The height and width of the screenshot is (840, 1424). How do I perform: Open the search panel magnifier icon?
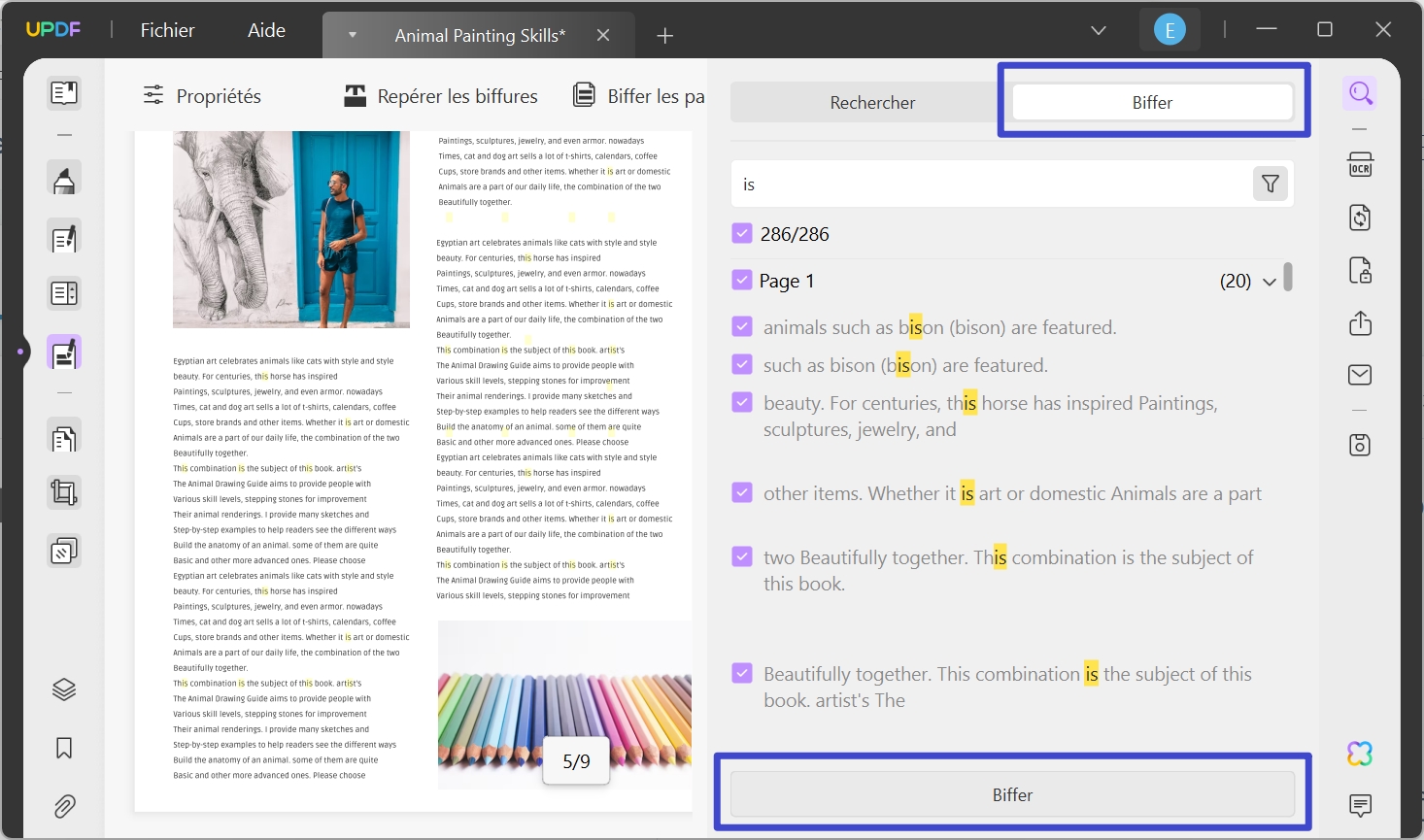(x=1360, y=94)
